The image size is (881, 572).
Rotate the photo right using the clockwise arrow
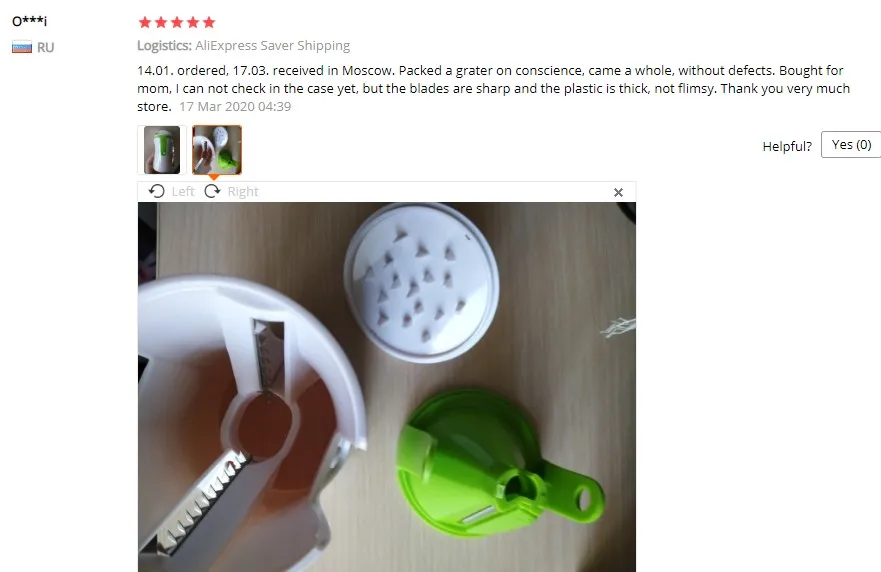click(212, 192)
